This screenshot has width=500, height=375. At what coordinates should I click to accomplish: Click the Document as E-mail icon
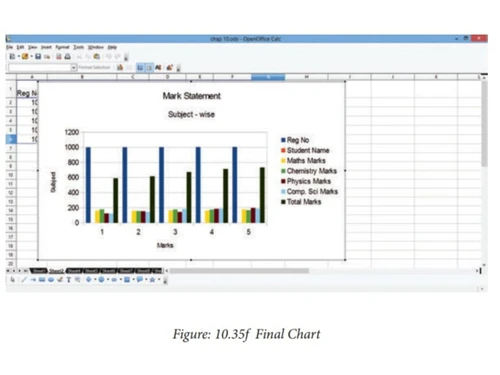click(x=47, y=57)
